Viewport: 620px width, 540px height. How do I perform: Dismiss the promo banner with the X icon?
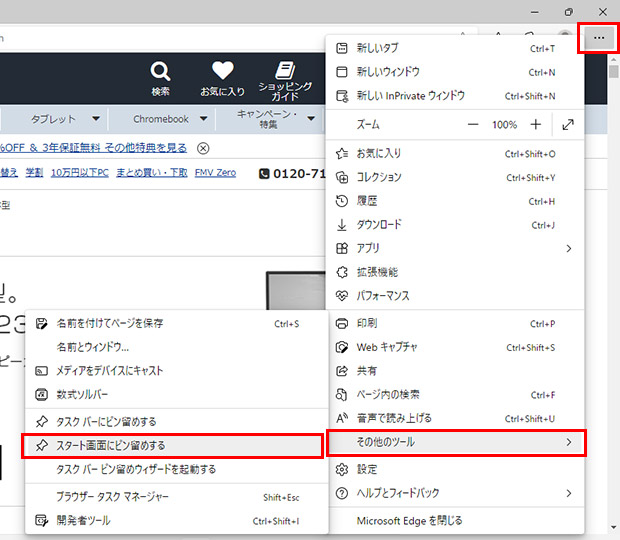[x=203, y=148]
